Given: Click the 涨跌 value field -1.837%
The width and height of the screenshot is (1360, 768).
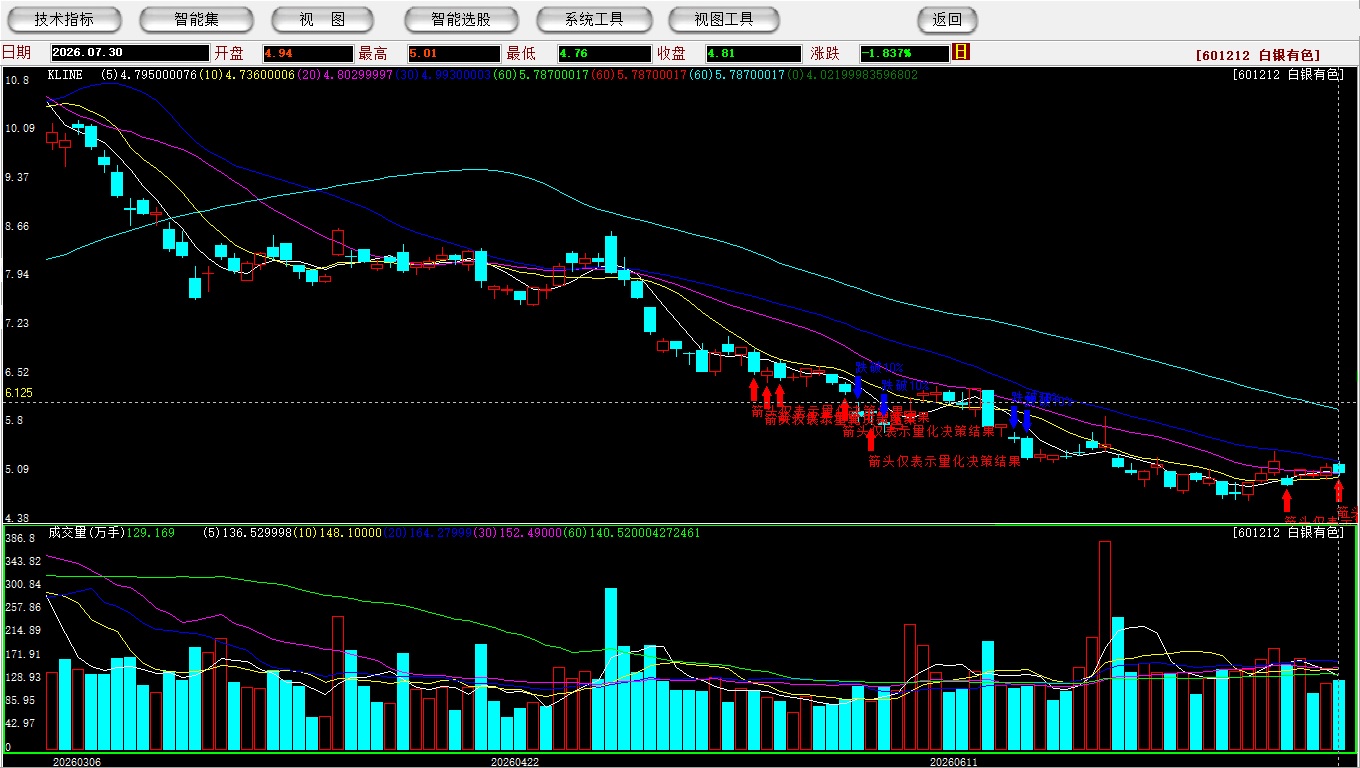Looking at the screenshot, I should tap(903, 53).
